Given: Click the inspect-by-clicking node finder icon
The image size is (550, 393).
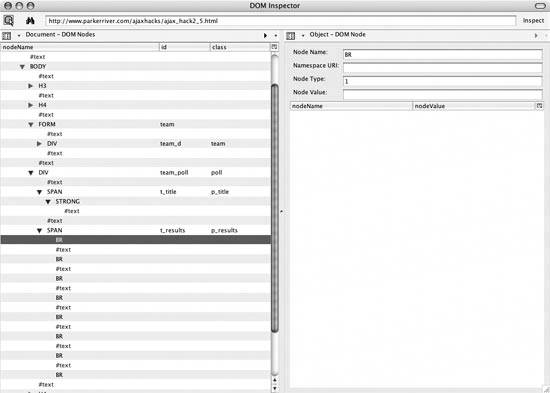Looking at the screenshot, I should 8,21.
